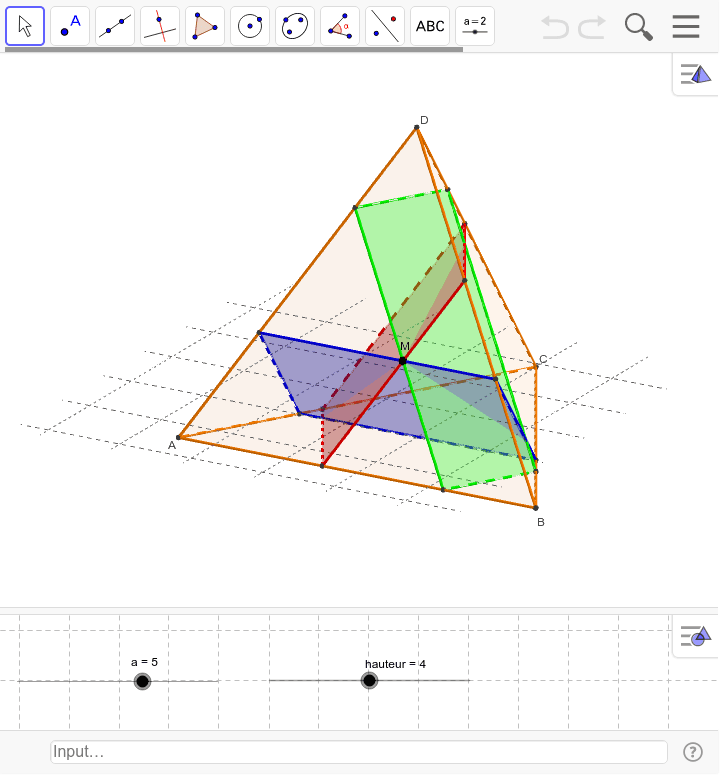Select the Perpendicular Line tool
The image size is (720, 775).
pyautogui.click(x=160, y=26)
